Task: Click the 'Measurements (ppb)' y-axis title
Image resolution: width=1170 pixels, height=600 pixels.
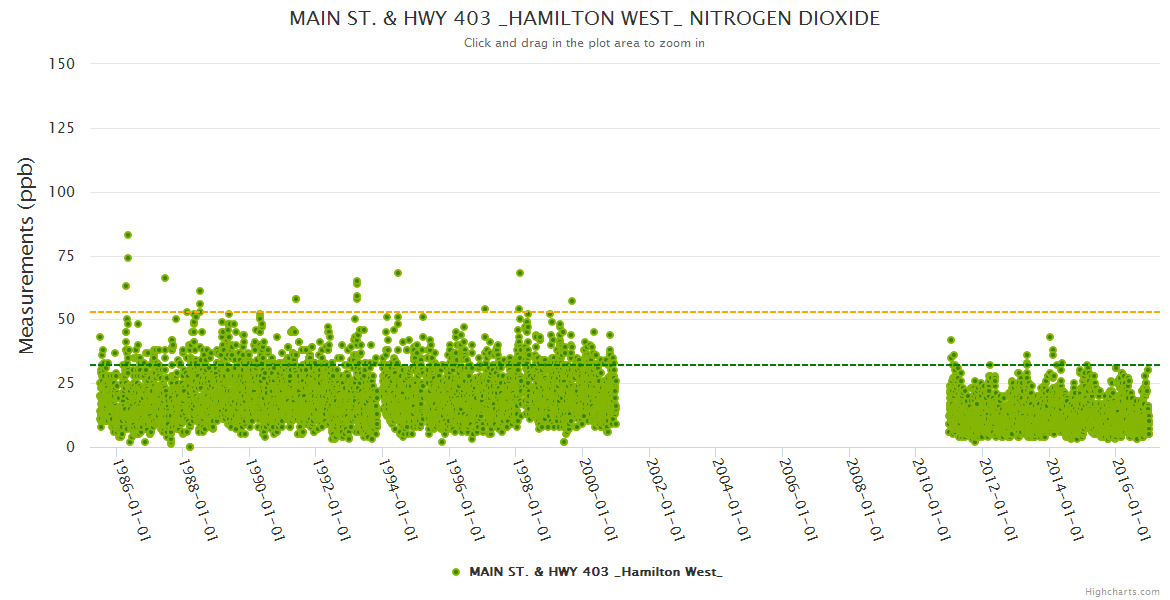Action: coord(27,255)
